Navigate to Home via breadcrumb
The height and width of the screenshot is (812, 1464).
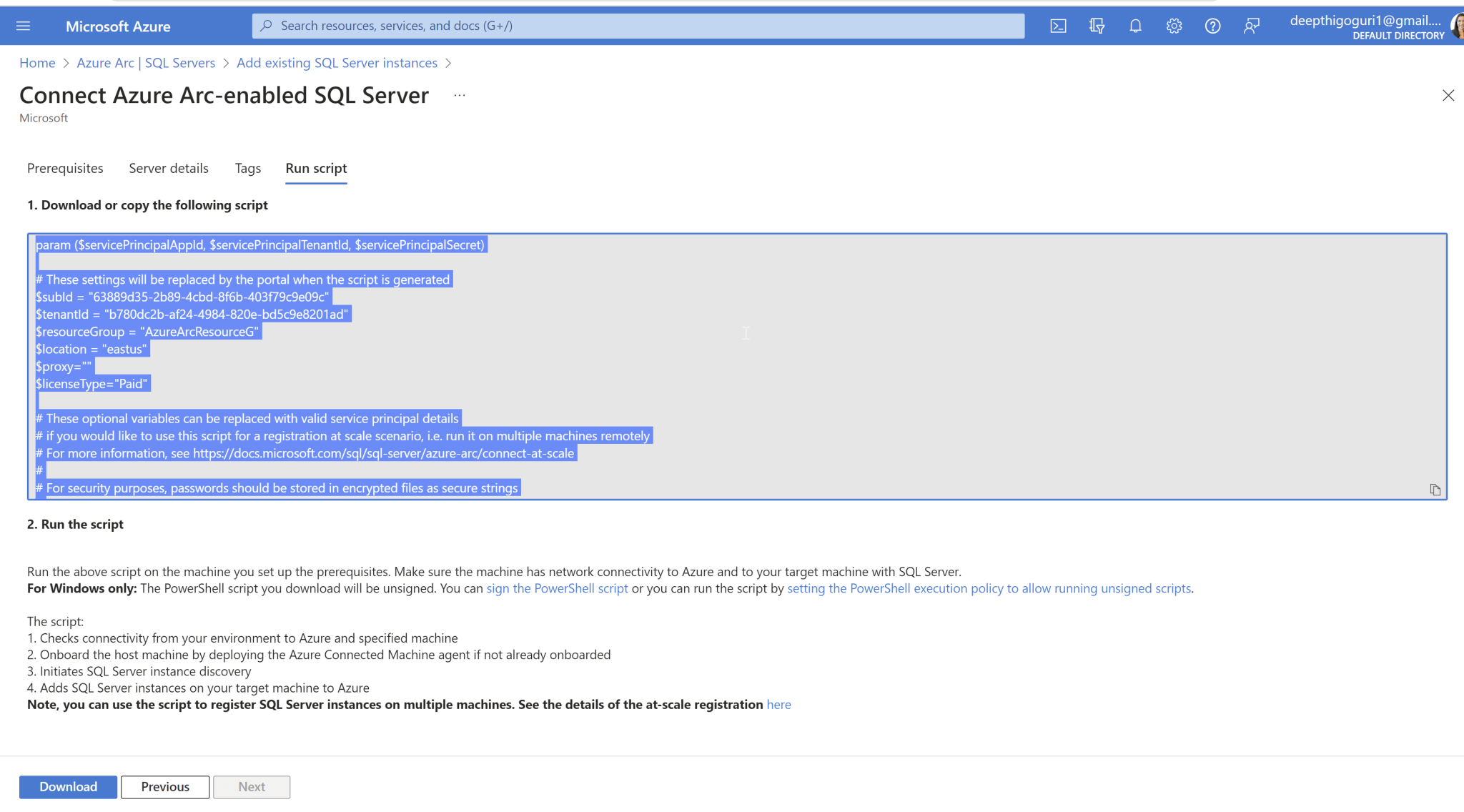click(37, 63)
